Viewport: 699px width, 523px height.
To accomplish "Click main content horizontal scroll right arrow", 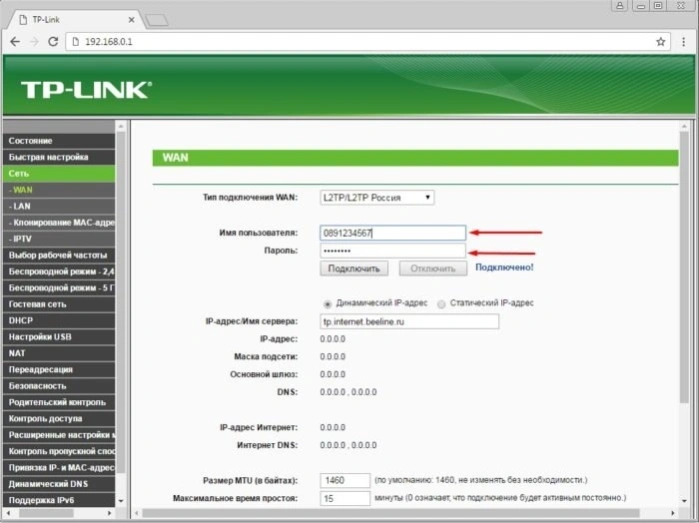I will [673, 513].
